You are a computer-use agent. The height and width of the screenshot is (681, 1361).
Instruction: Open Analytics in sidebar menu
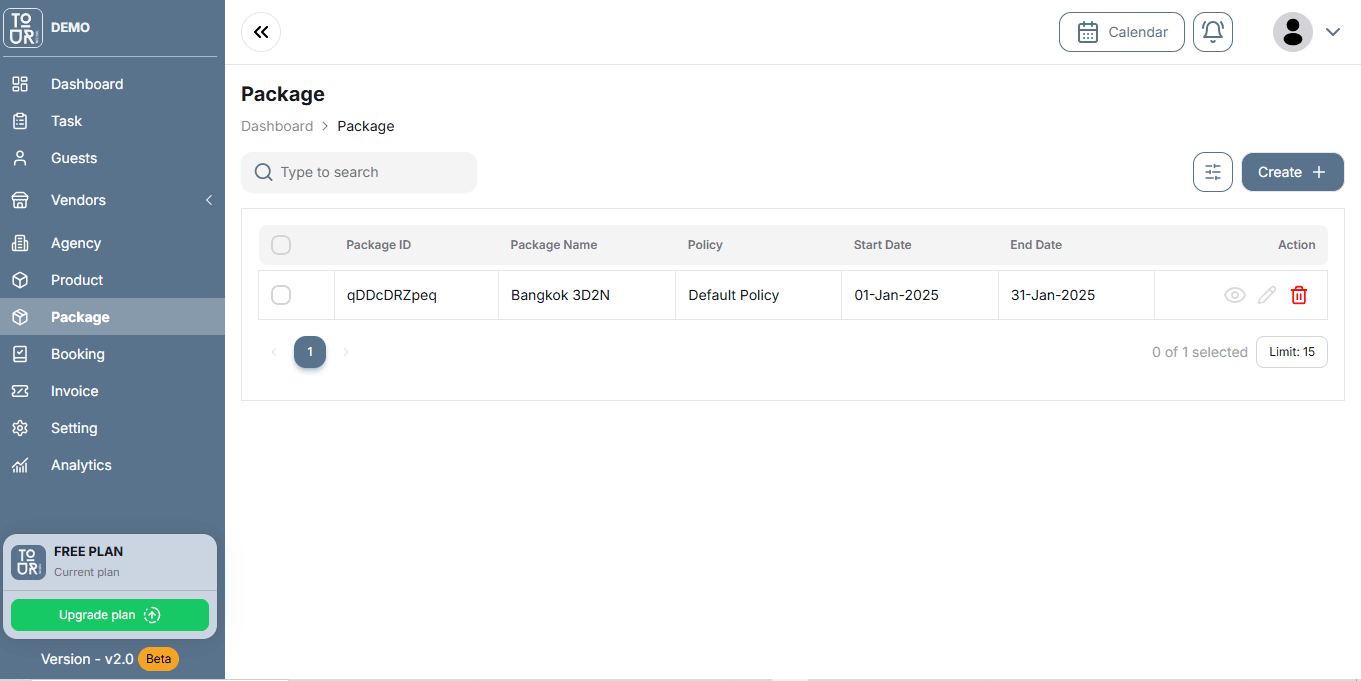pyautogui.click(x=112, y=465)
